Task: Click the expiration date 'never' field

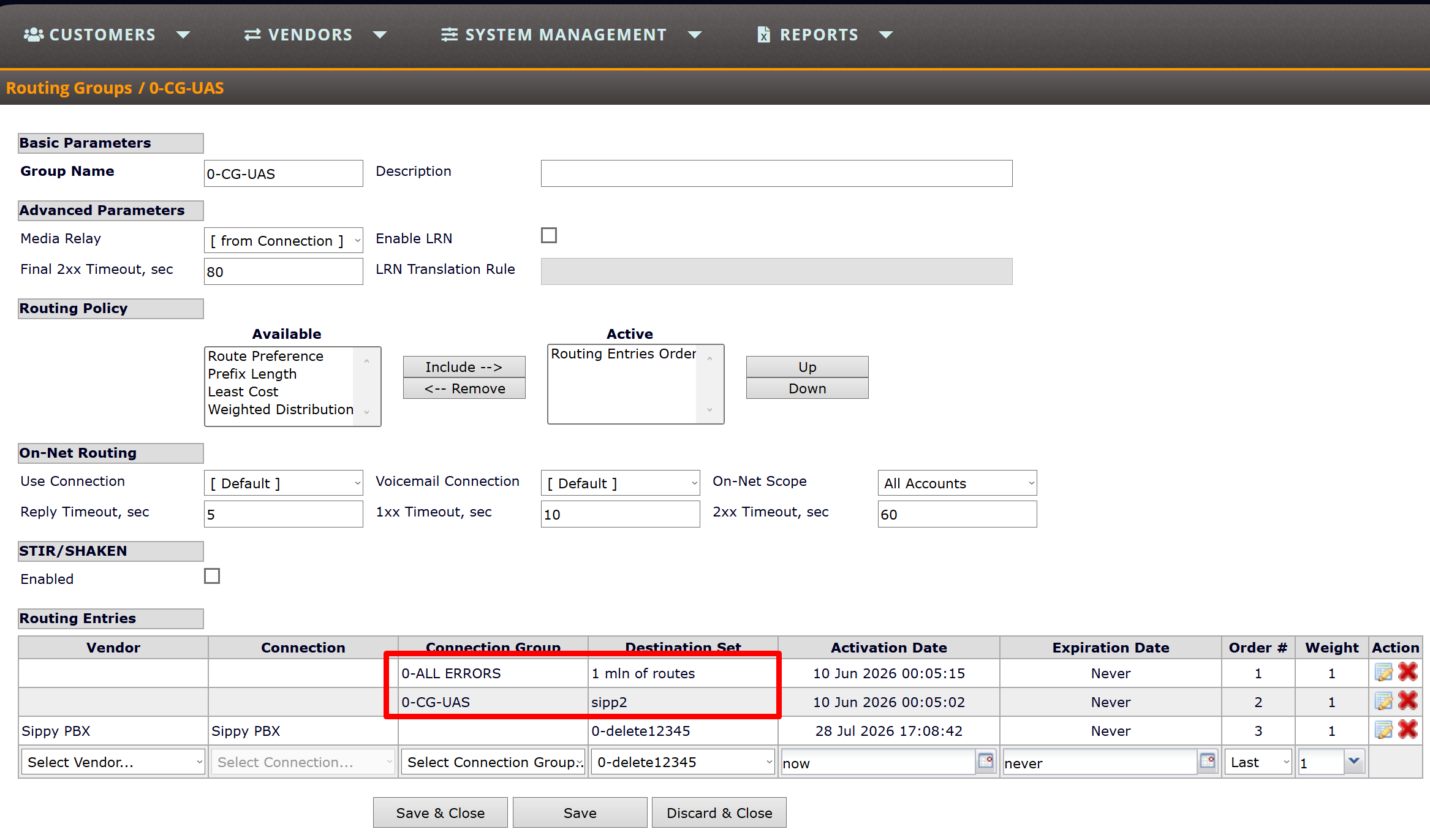Action: pyautogui.click(x=1100, y=763)
